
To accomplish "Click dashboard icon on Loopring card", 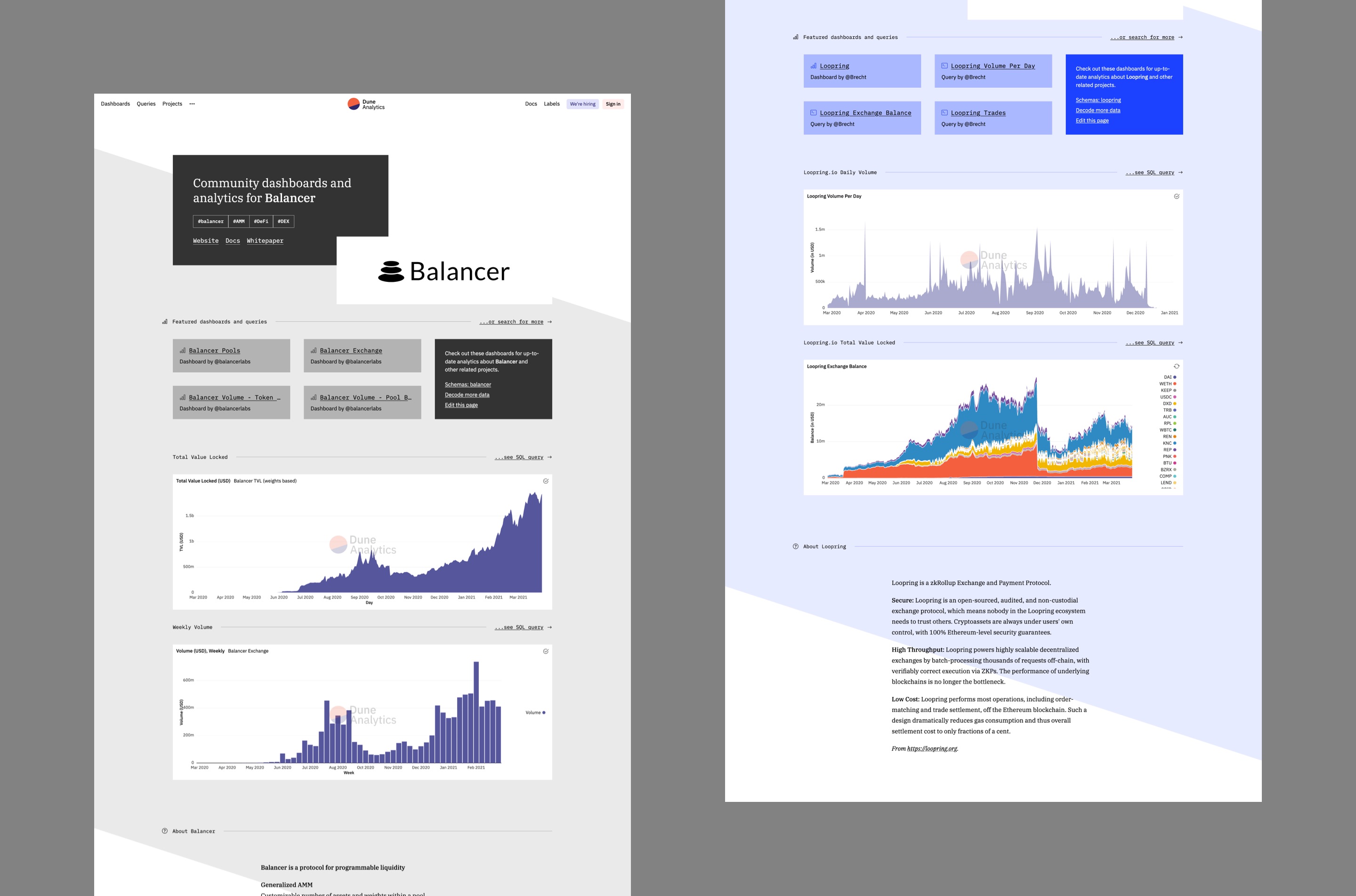I will coord(814,66).
